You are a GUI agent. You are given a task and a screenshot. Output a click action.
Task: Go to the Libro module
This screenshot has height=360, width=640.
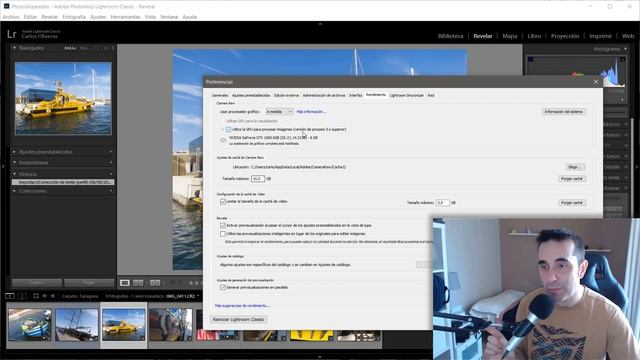(x=534, y=36)
